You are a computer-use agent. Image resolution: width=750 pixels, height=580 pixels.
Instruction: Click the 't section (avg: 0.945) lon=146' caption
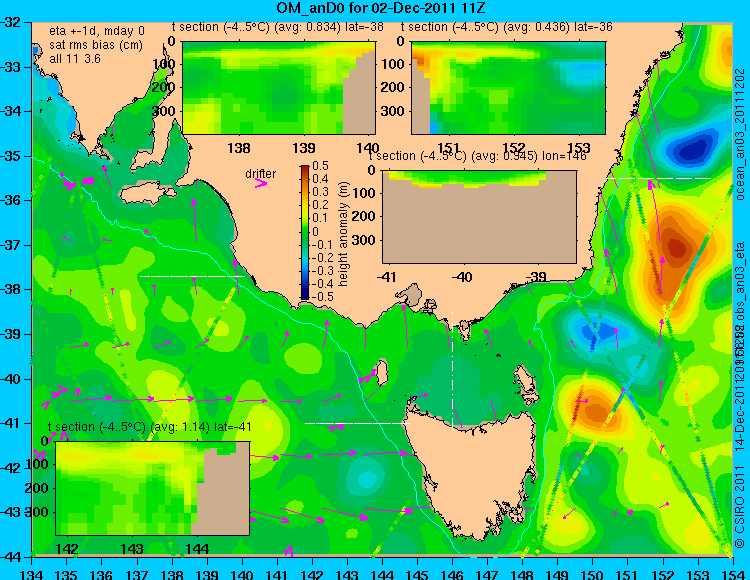tap(477, 156)
